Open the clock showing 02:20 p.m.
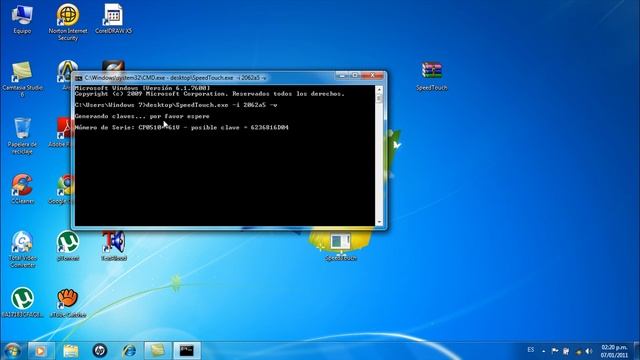Viewport: 640px width, 360px height. 614,351
